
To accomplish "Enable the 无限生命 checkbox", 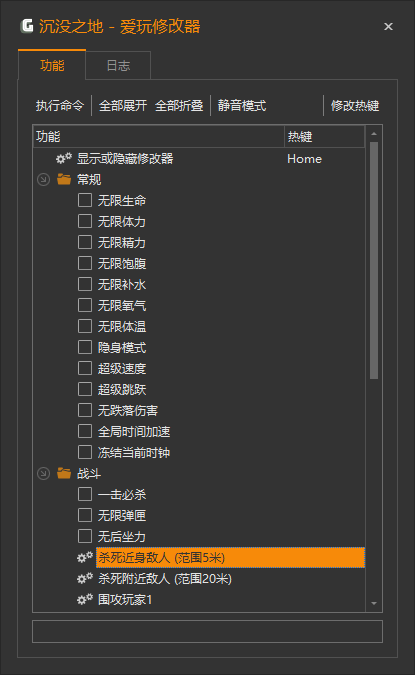I will 85,200.
